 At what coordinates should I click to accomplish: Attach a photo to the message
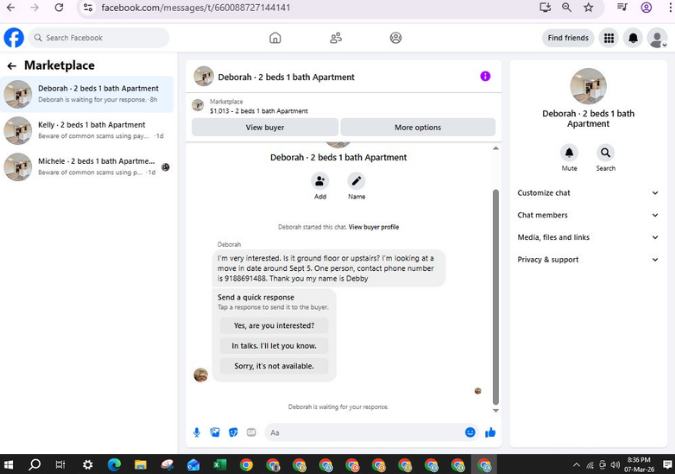coord(215,432)
